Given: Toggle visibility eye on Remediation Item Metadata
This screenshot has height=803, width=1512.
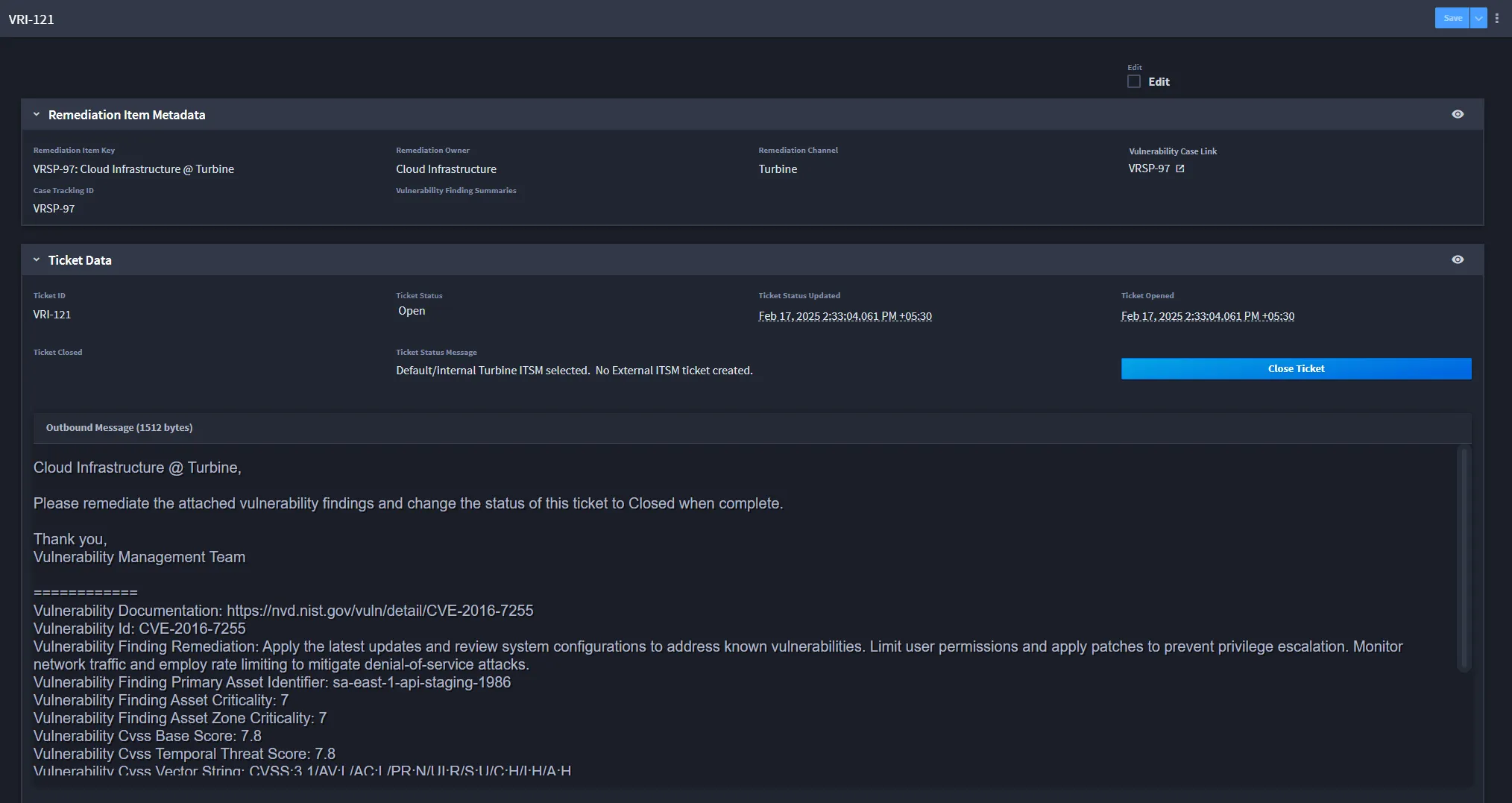Looking at the screenshot, I should point(1458,114).
